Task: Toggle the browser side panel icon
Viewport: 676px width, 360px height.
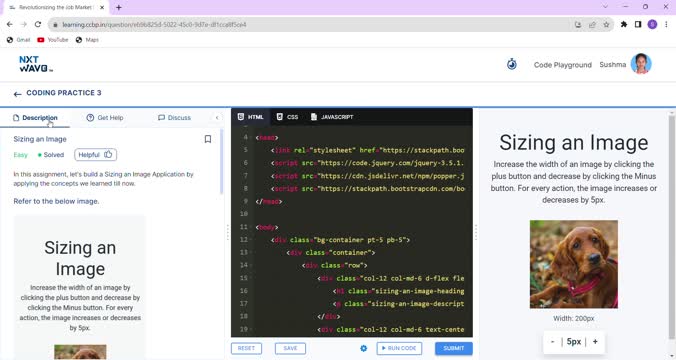Action: (638, 25)
